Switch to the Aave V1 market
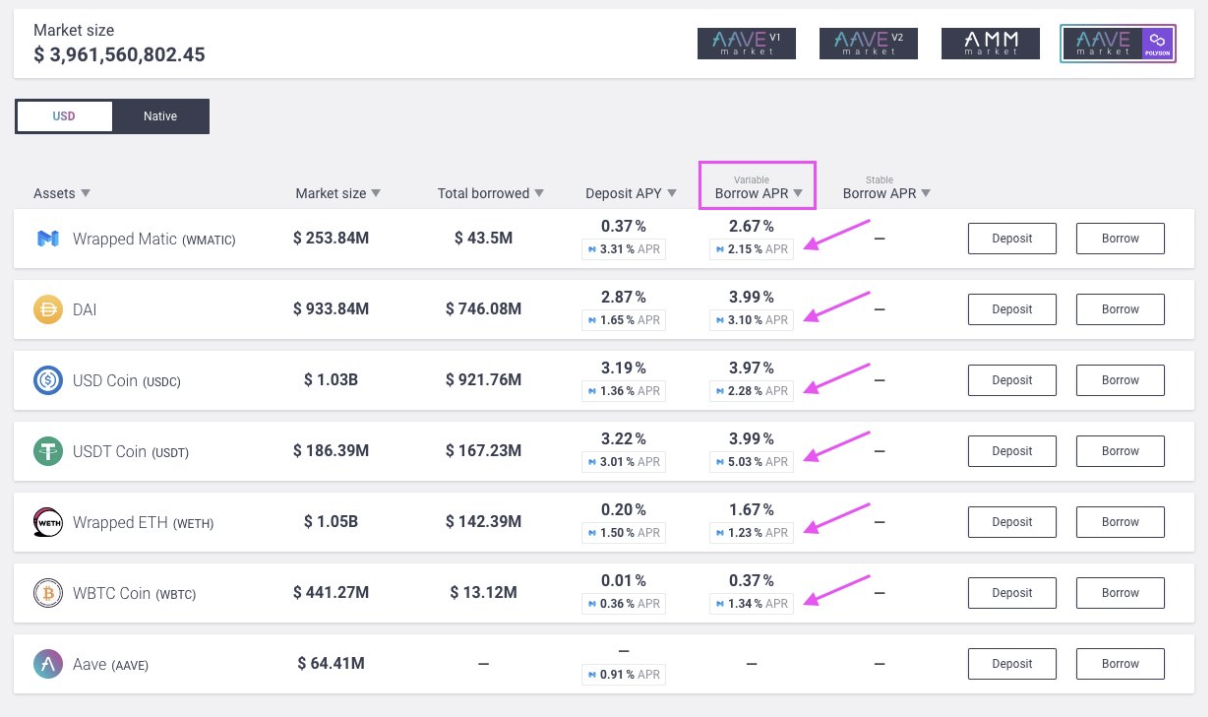The width and height of the screenshot is (1208, 717). click(x=746, y=43)
